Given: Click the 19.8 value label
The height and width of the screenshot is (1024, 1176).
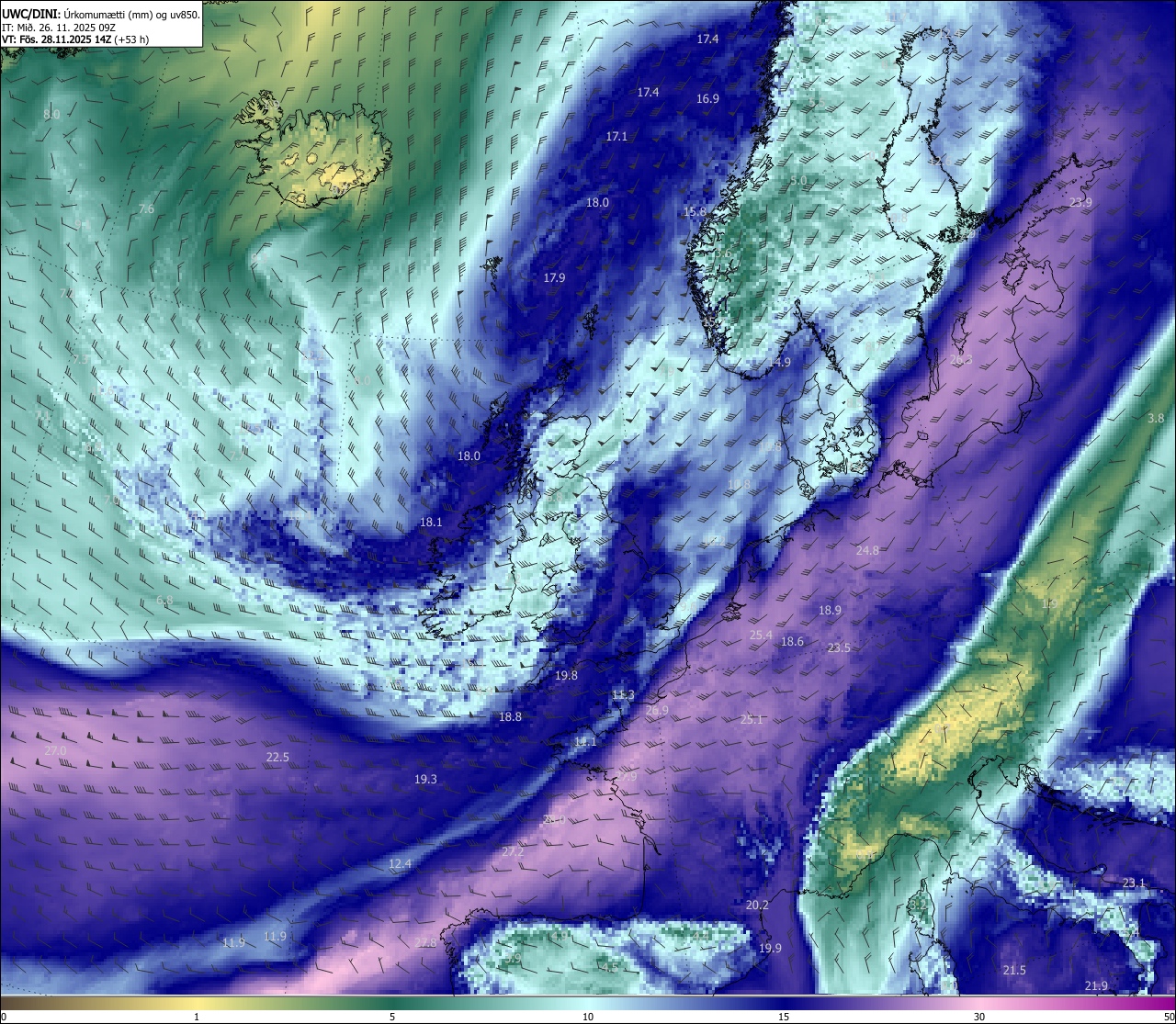Looking at the screenshot, I should (566, 676).
